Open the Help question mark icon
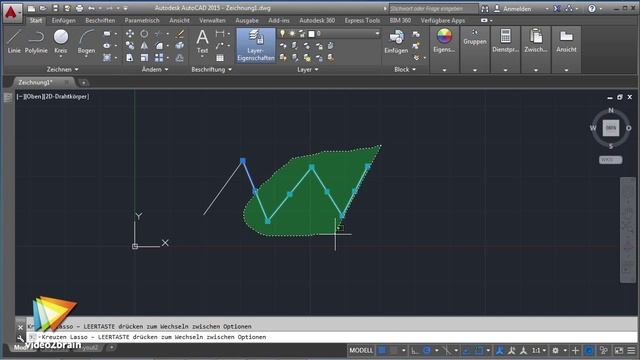The height and width of the screenshot is (360, 640). point(591,8)
